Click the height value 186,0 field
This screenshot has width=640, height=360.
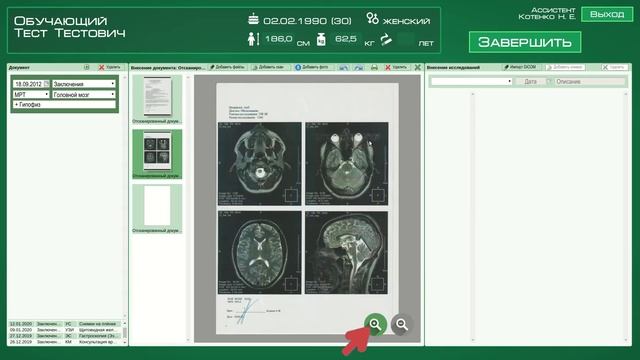point(279,39)
